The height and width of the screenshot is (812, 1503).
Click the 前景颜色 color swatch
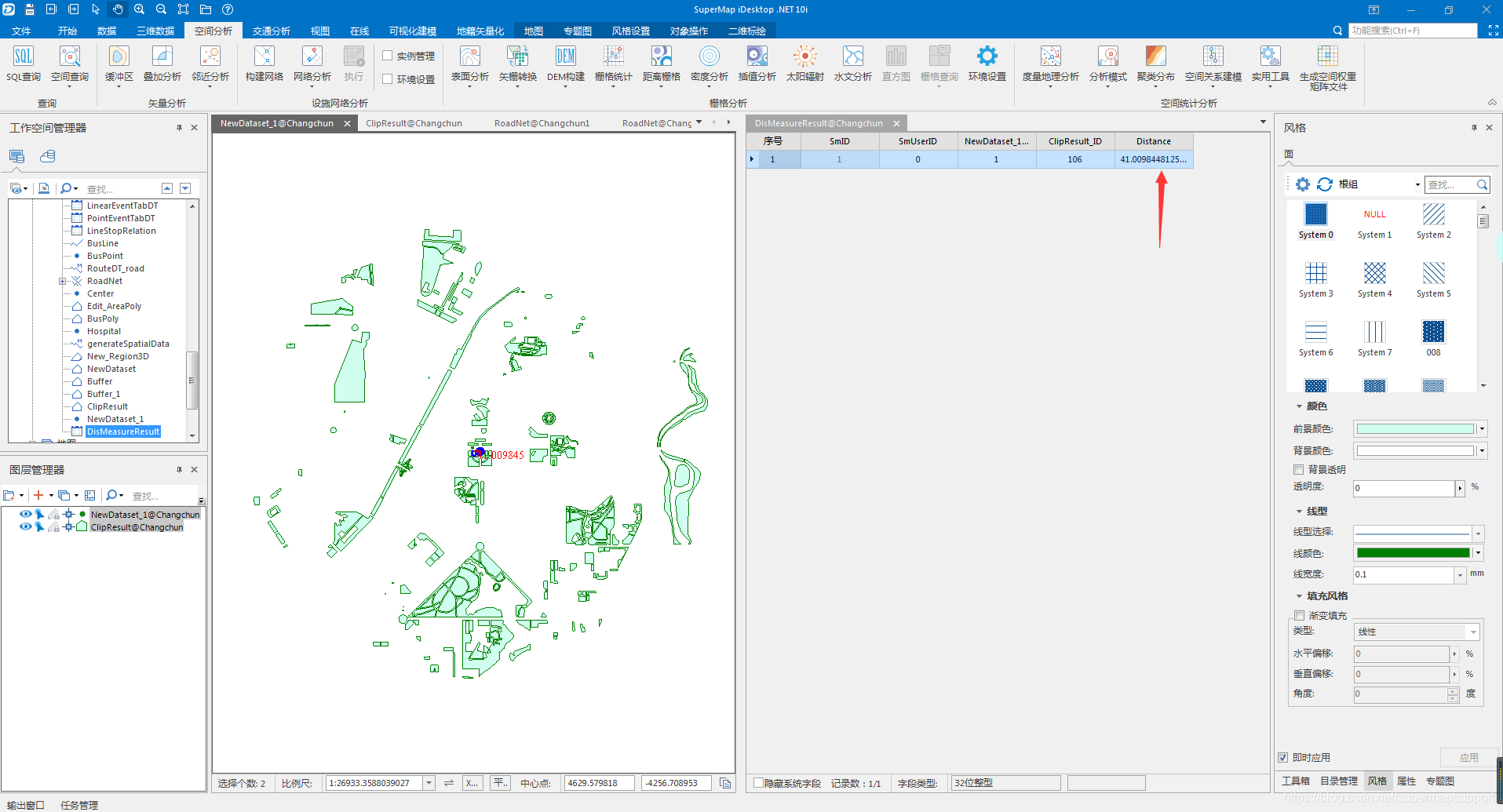1415,429
